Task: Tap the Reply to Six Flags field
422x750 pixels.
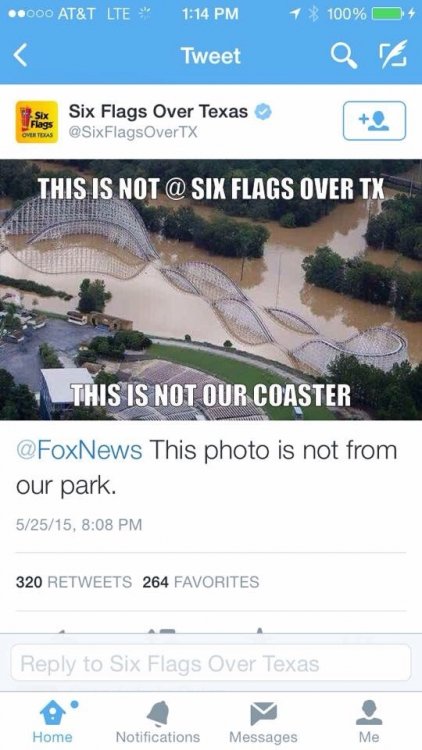Action: (x=211, y=663)
